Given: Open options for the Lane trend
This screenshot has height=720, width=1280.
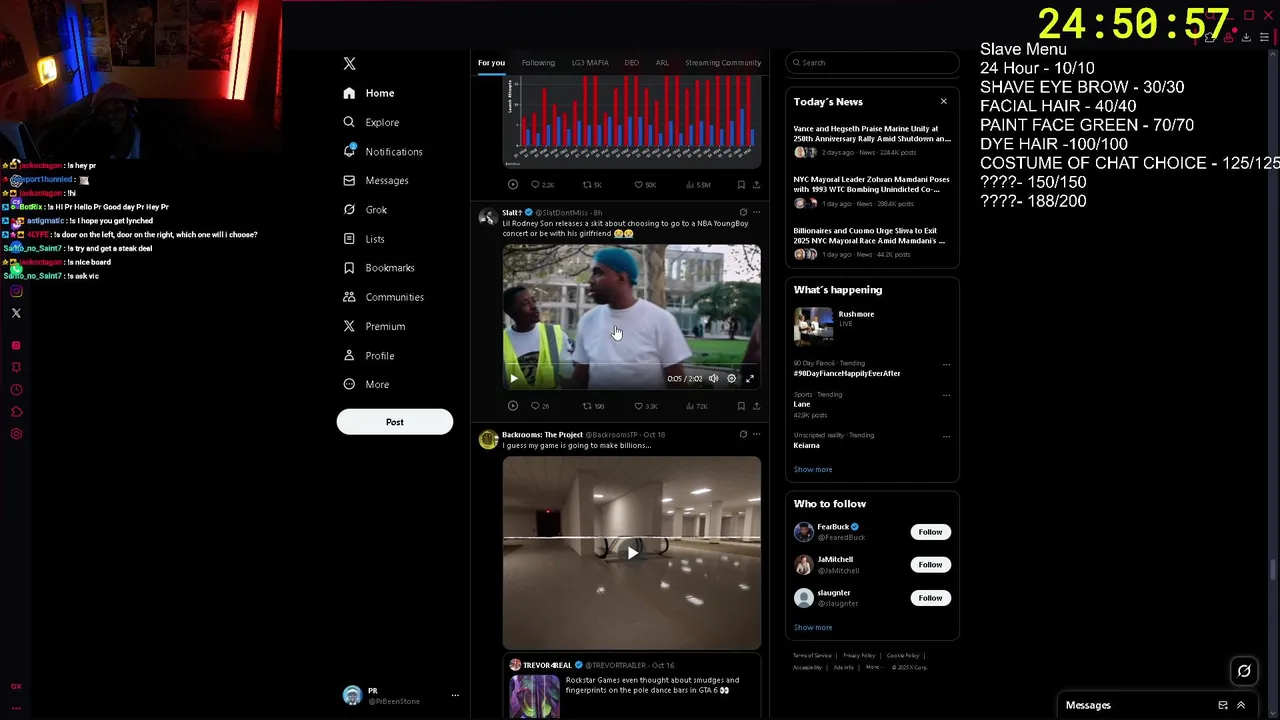Looking at the screenshot, I should (x=946, y=395).
